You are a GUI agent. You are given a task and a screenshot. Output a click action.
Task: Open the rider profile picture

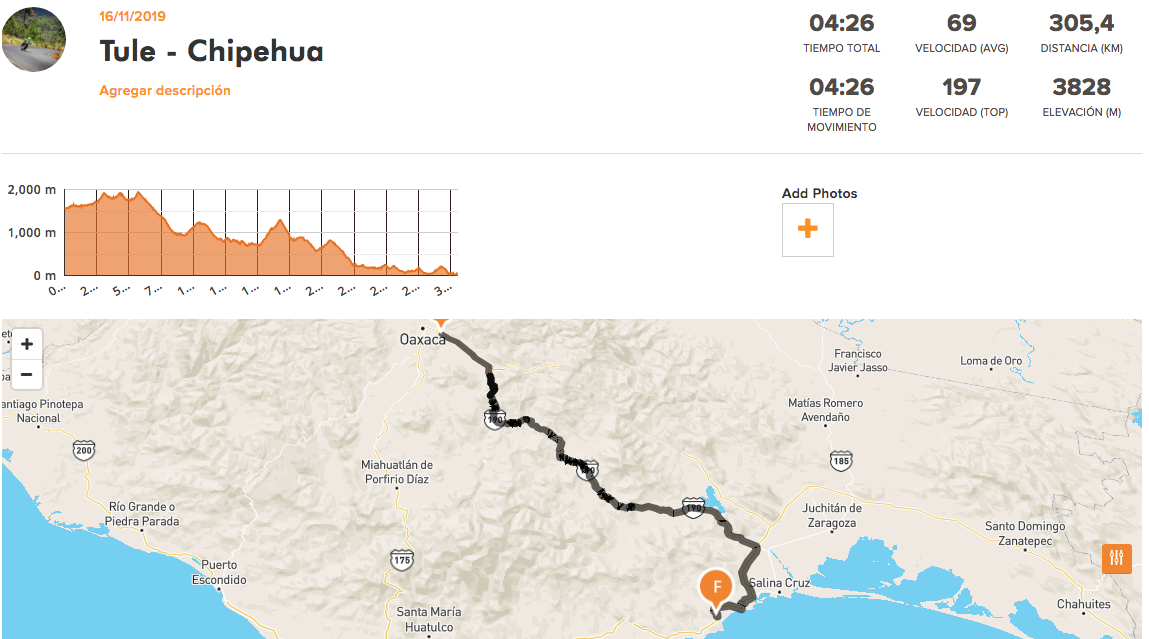tap(34, 40)
